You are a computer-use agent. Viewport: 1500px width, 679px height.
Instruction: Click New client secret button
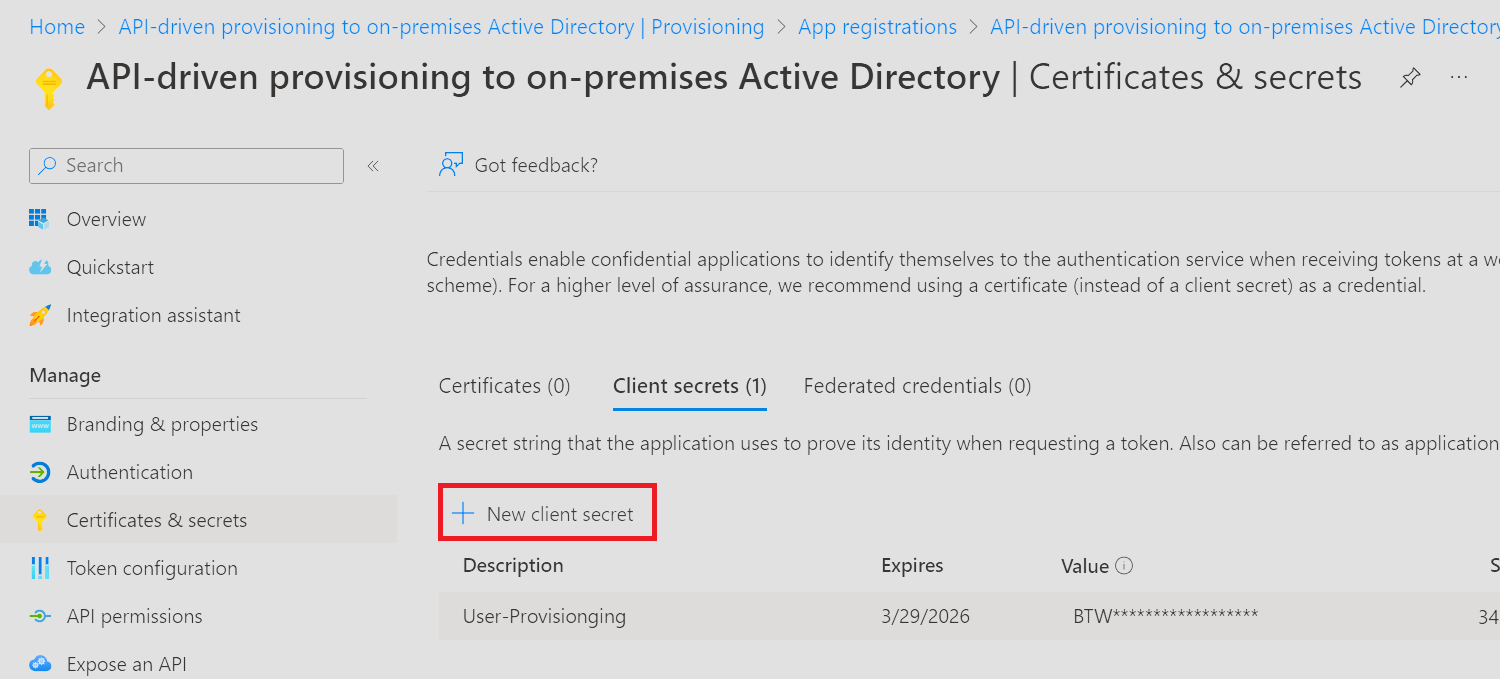[546, 514]
